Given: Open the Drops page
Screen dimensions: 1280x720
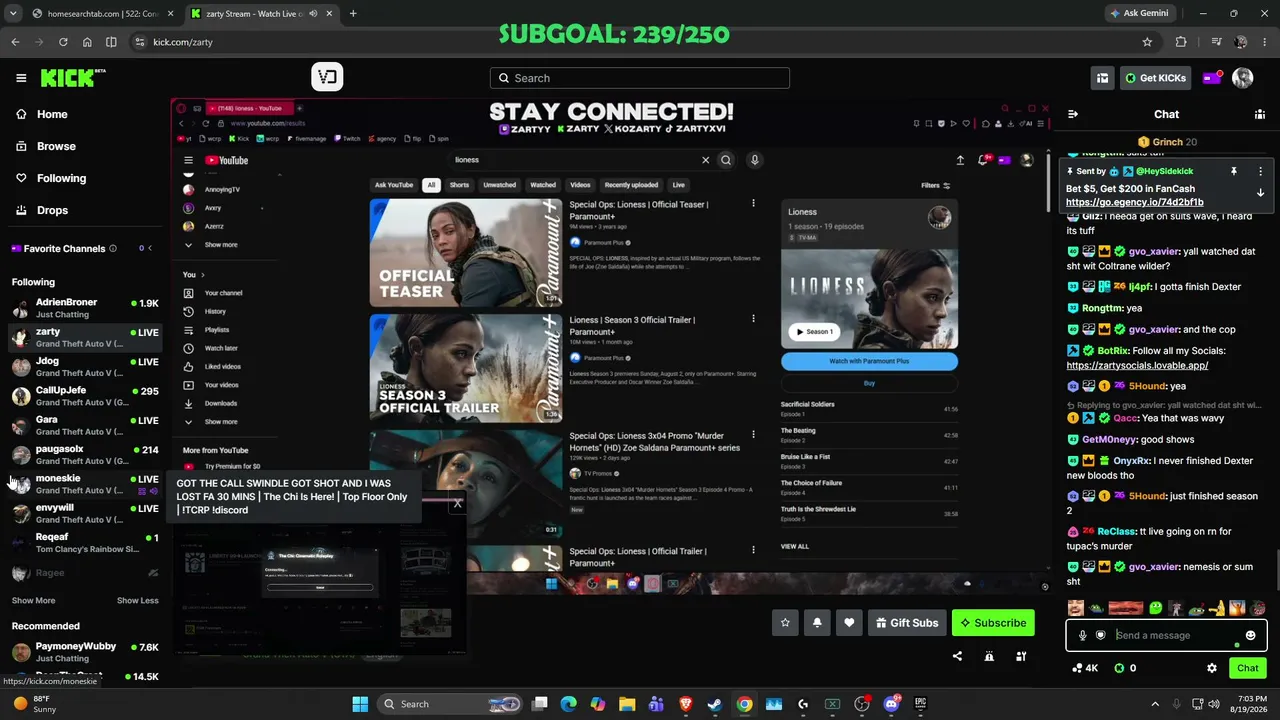Looking at the screenshot, I should coord(53,210).
